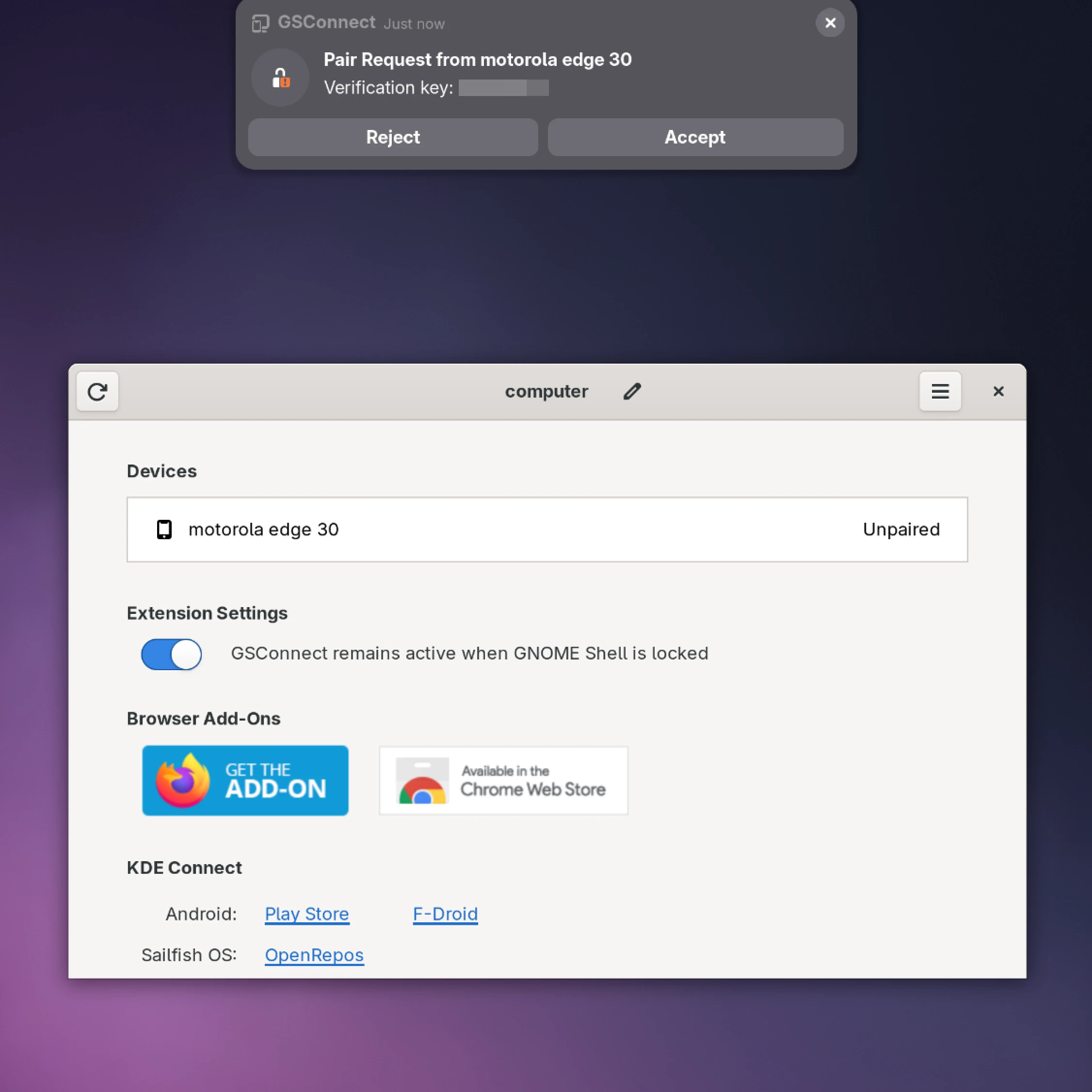
Task: Toggle GSConnect remains active when locked
Action: click(x=171, y=654)
